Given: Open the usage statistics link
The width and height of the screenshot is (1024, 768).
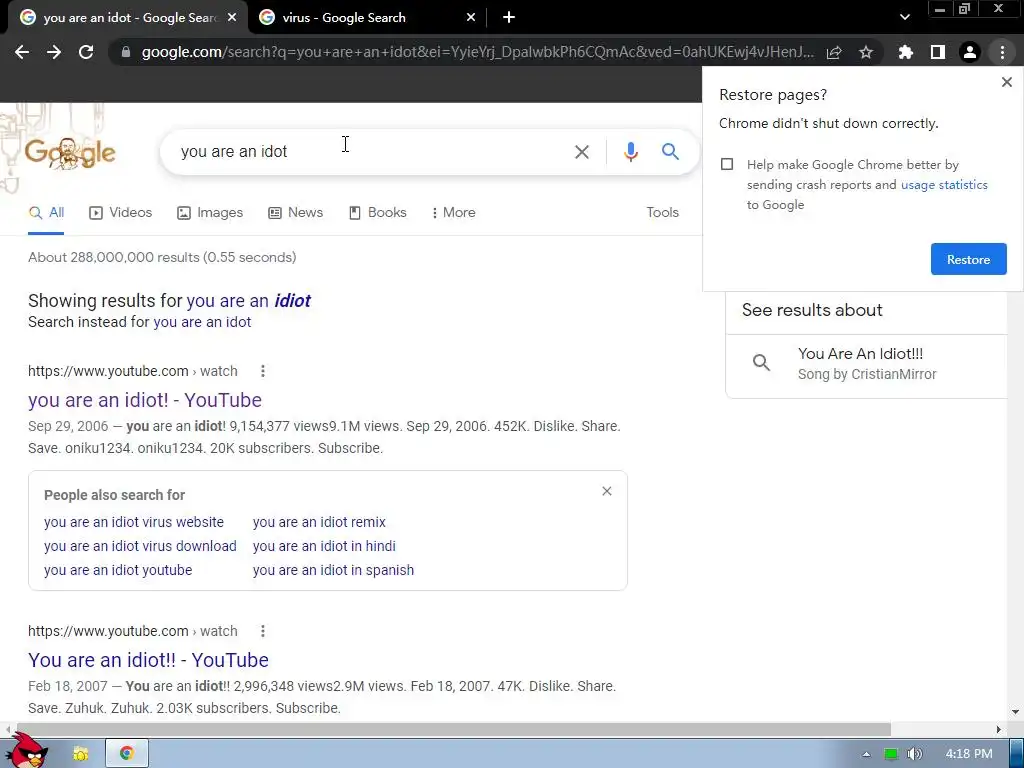Looking at the screenshot, I should (x=944, y=185).
